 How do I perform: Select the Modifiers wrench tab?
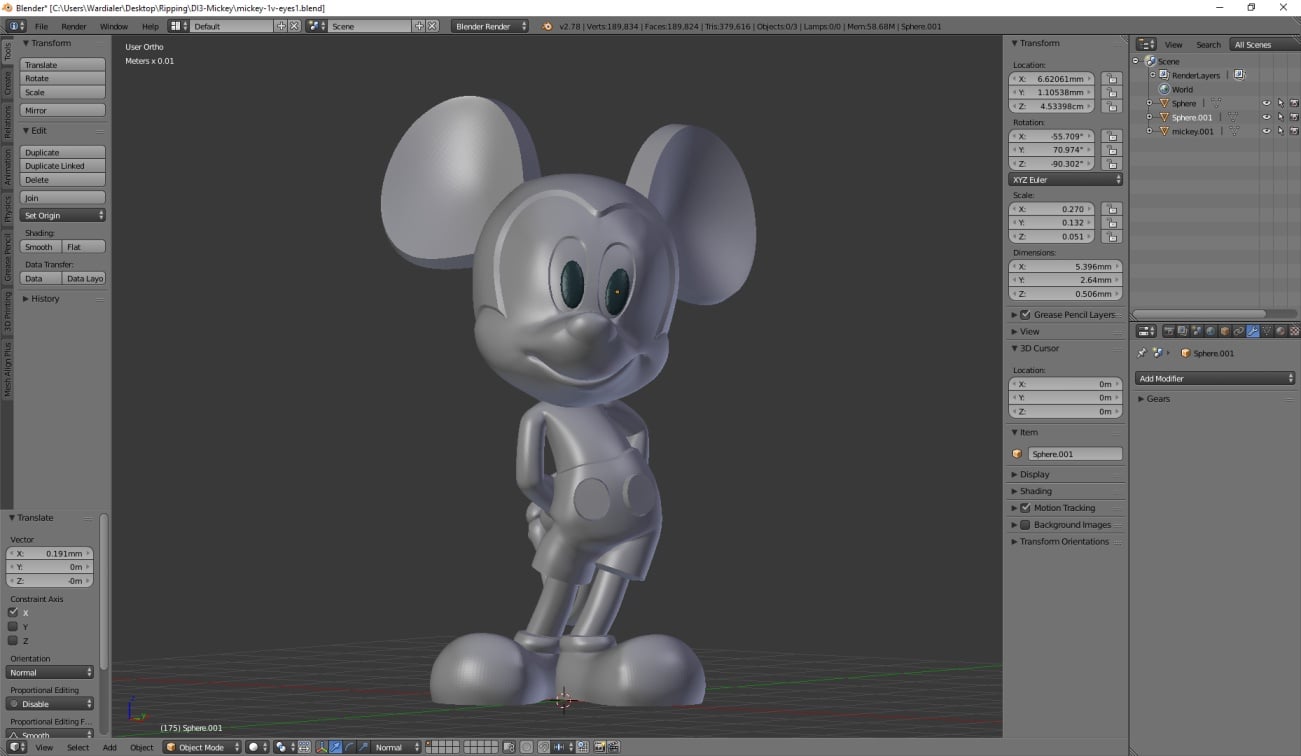coord(1253,331)
